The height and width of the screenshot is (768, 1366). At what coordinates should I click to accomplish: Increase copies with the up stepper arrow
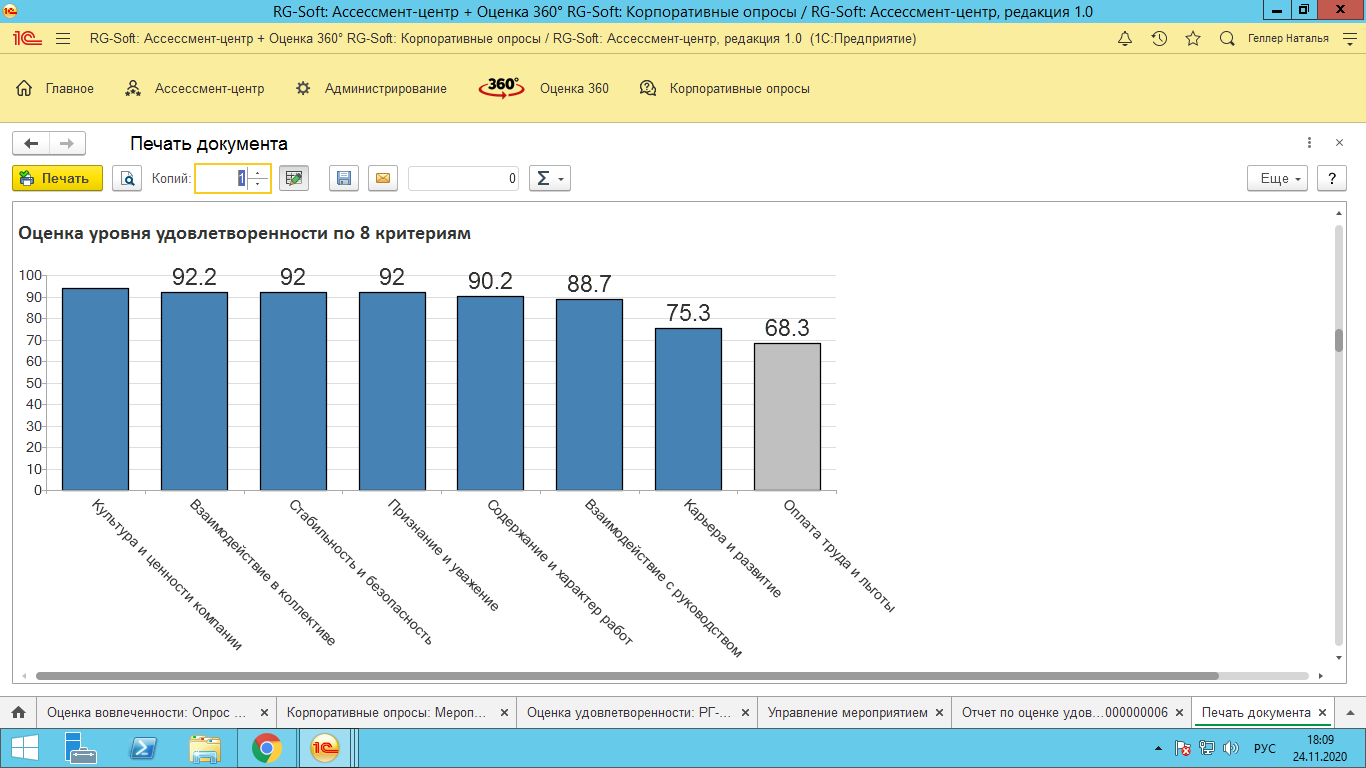pyautogui.click(x=258, y=172)
